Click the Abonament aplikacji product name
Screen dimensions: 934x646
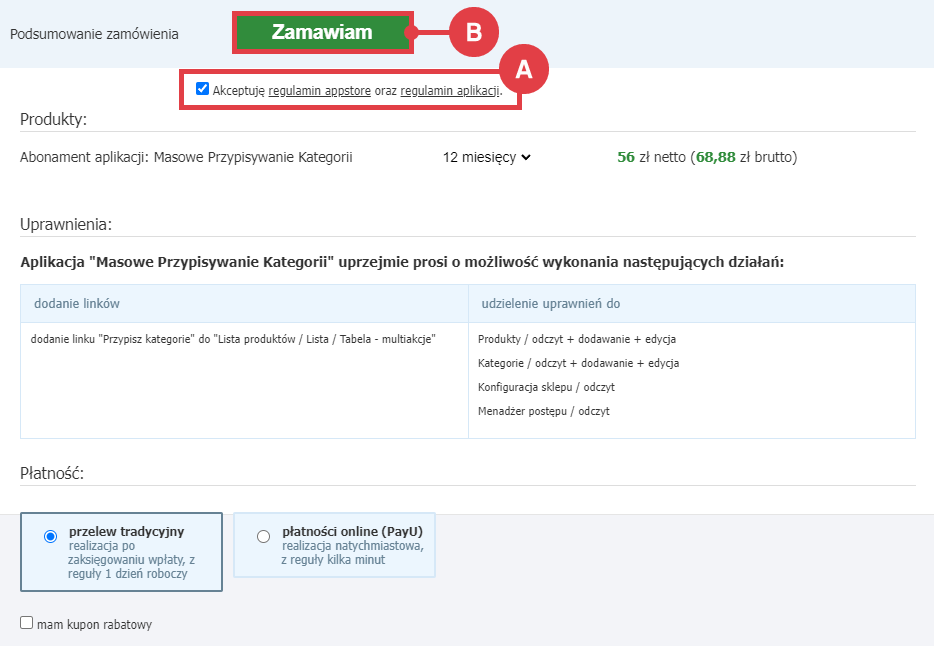pos(186,157)
